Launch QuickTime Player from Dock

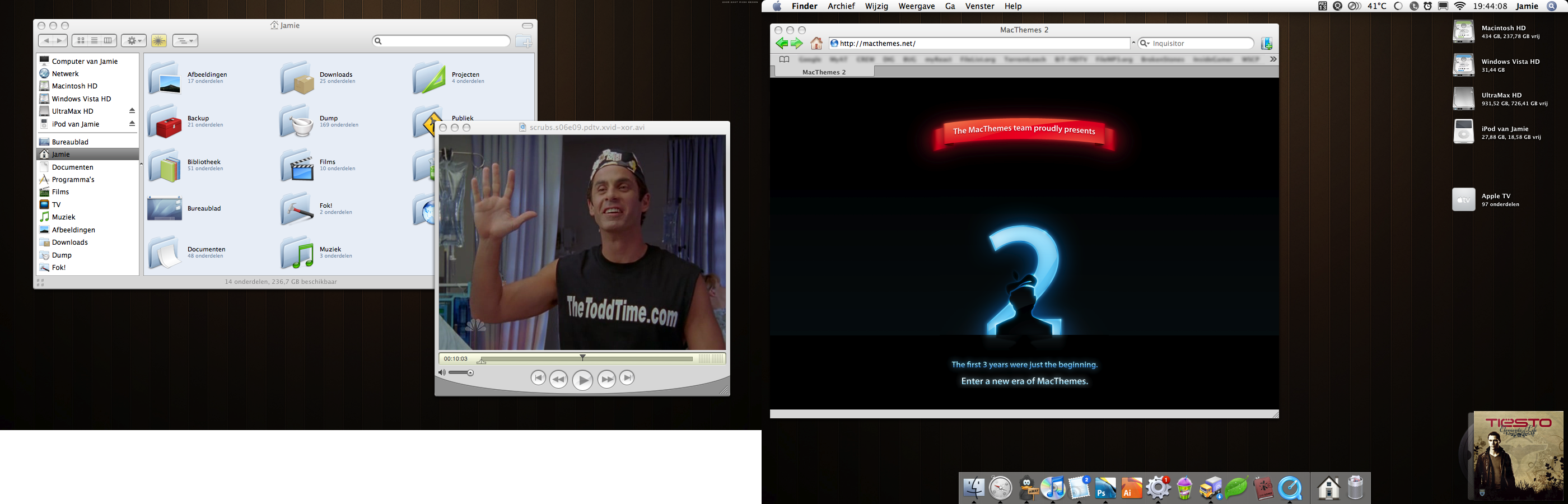point(1290,488)
